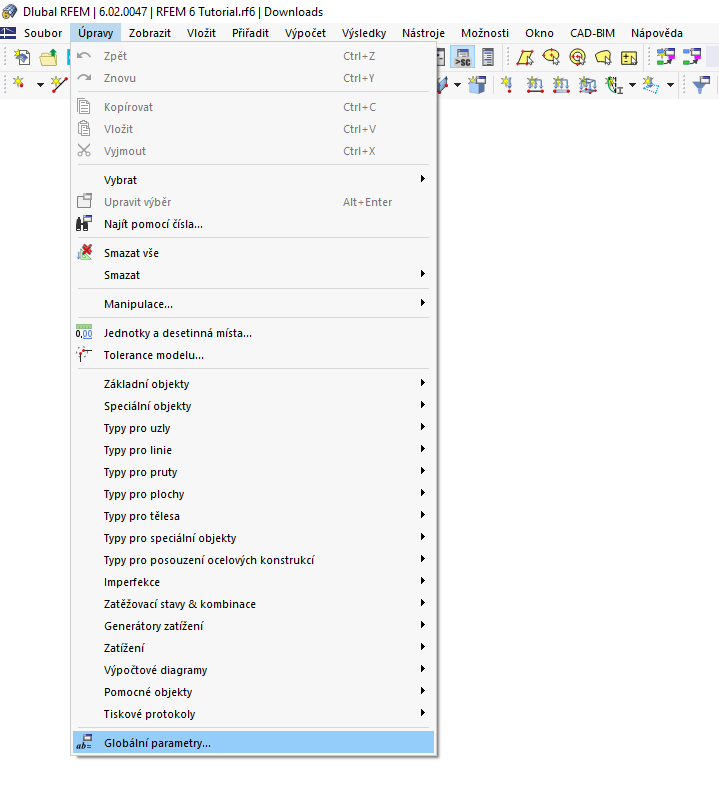Image resolution: width=719 pixels, height=797 pixels.
Task: Open the Nástroje menu
Action: pos(423,33)
